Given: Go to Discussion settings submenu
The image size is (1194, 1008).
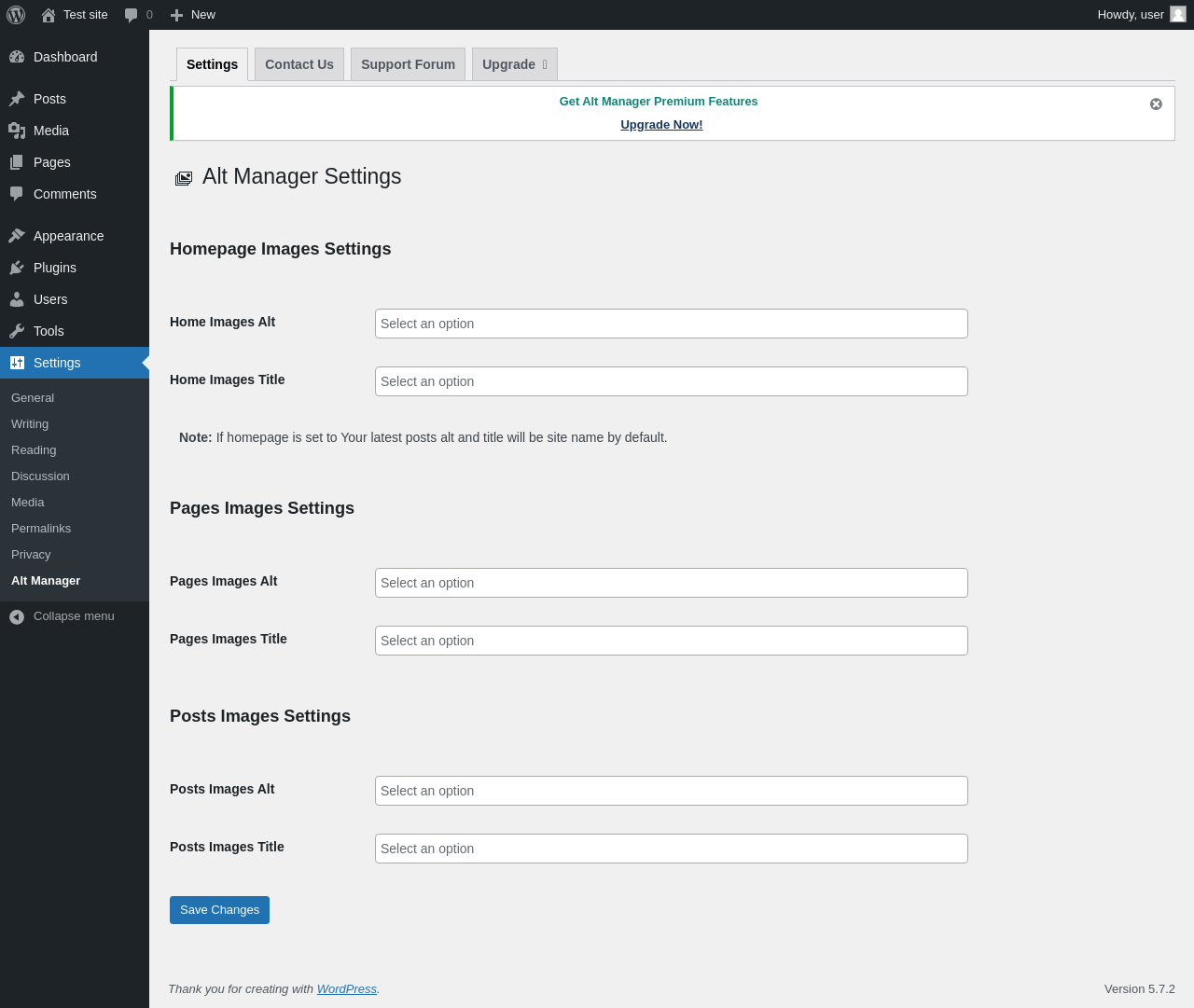Looking at the screenshot, I should [40, 476].
